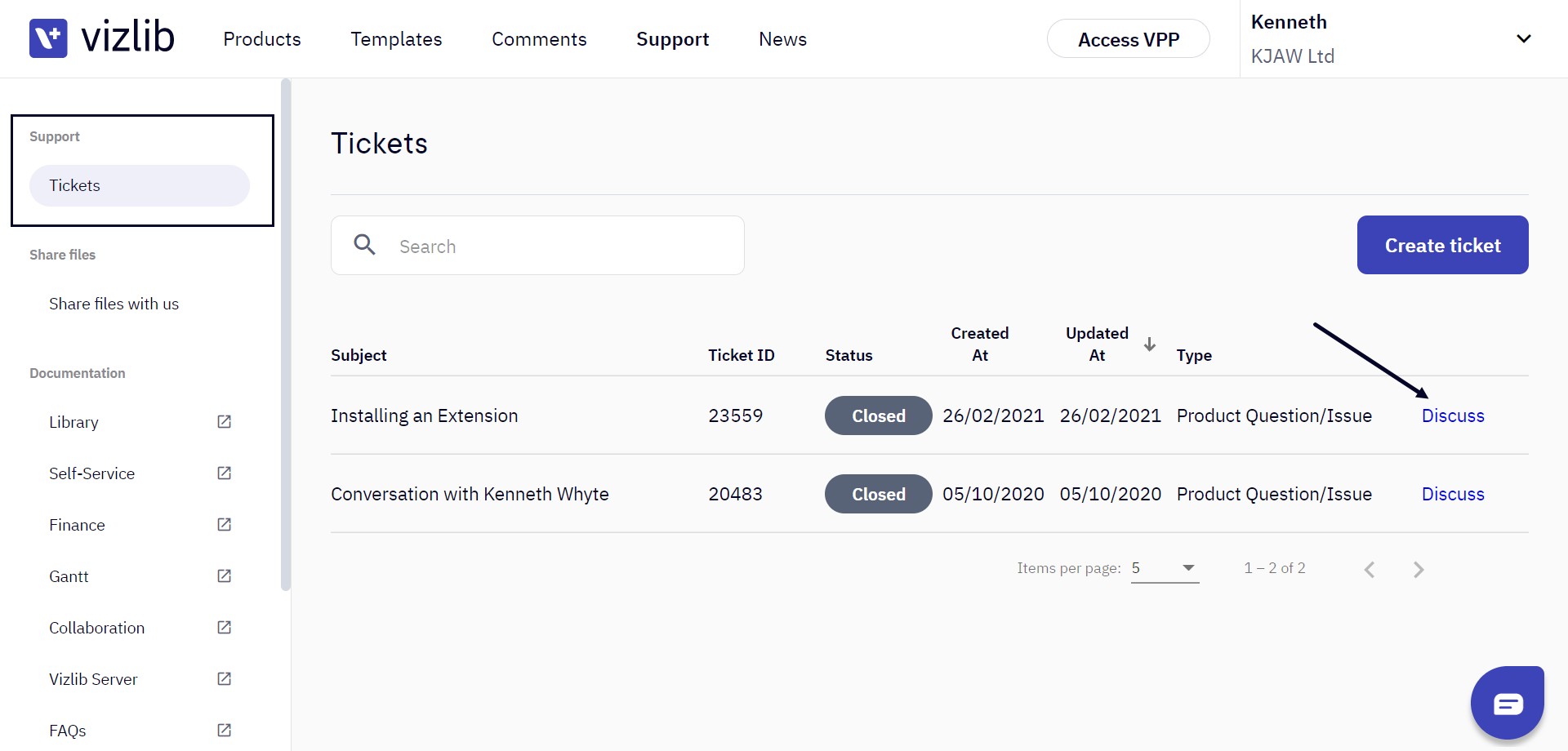This screenshot has width=1568, height=751.
Task: Click external link icon next to Self-Service
Action: coord(224,473)
